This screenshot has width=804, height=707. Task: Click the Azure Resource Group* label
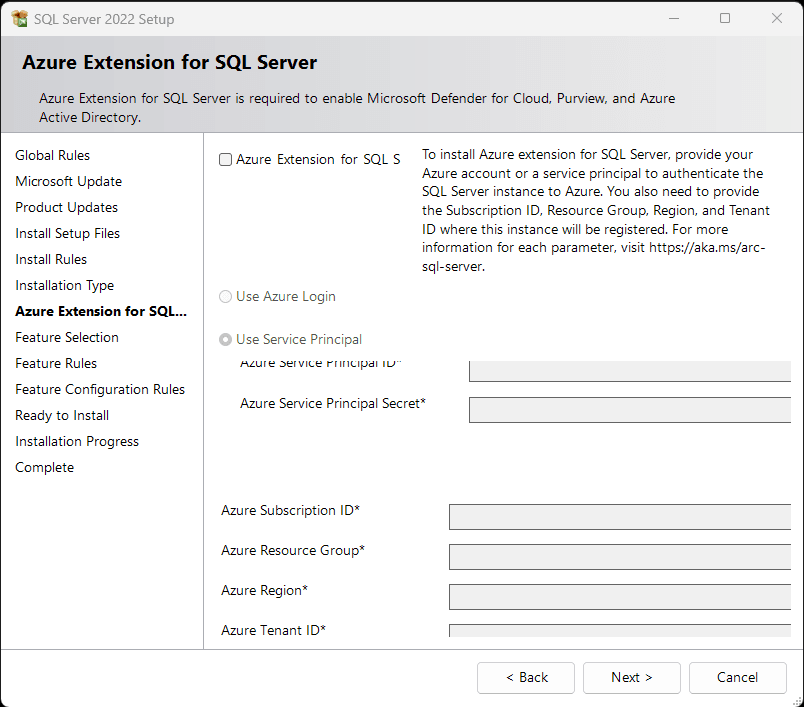click(293, 551)
